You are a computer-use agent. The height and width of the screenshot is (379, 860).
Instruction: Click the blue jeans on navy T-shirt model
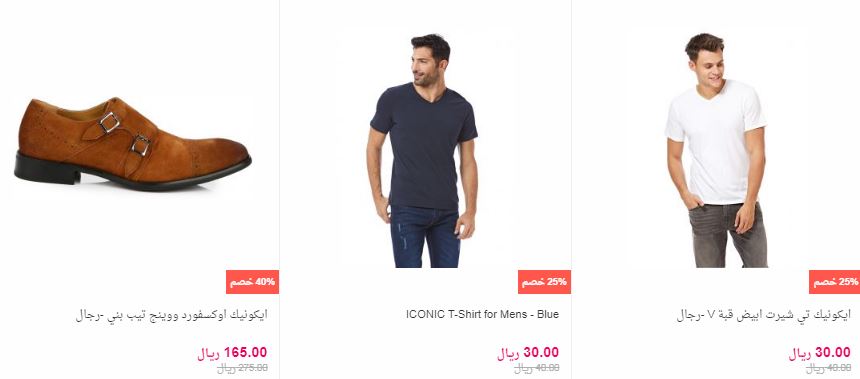[x=425, y=236]
